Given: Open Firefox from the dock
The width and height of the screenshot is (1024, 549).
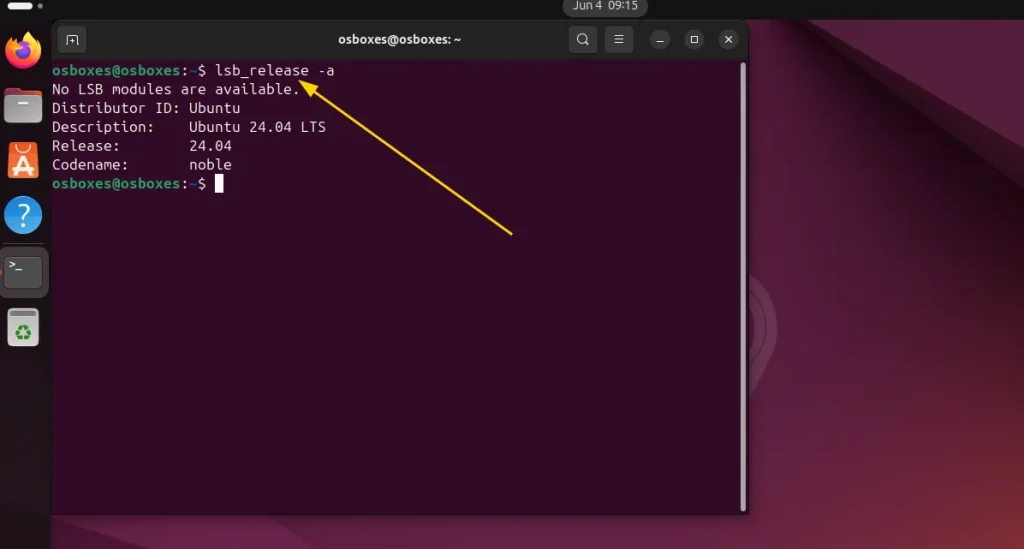Looking at the screenshot, I should tap(23, 50).
